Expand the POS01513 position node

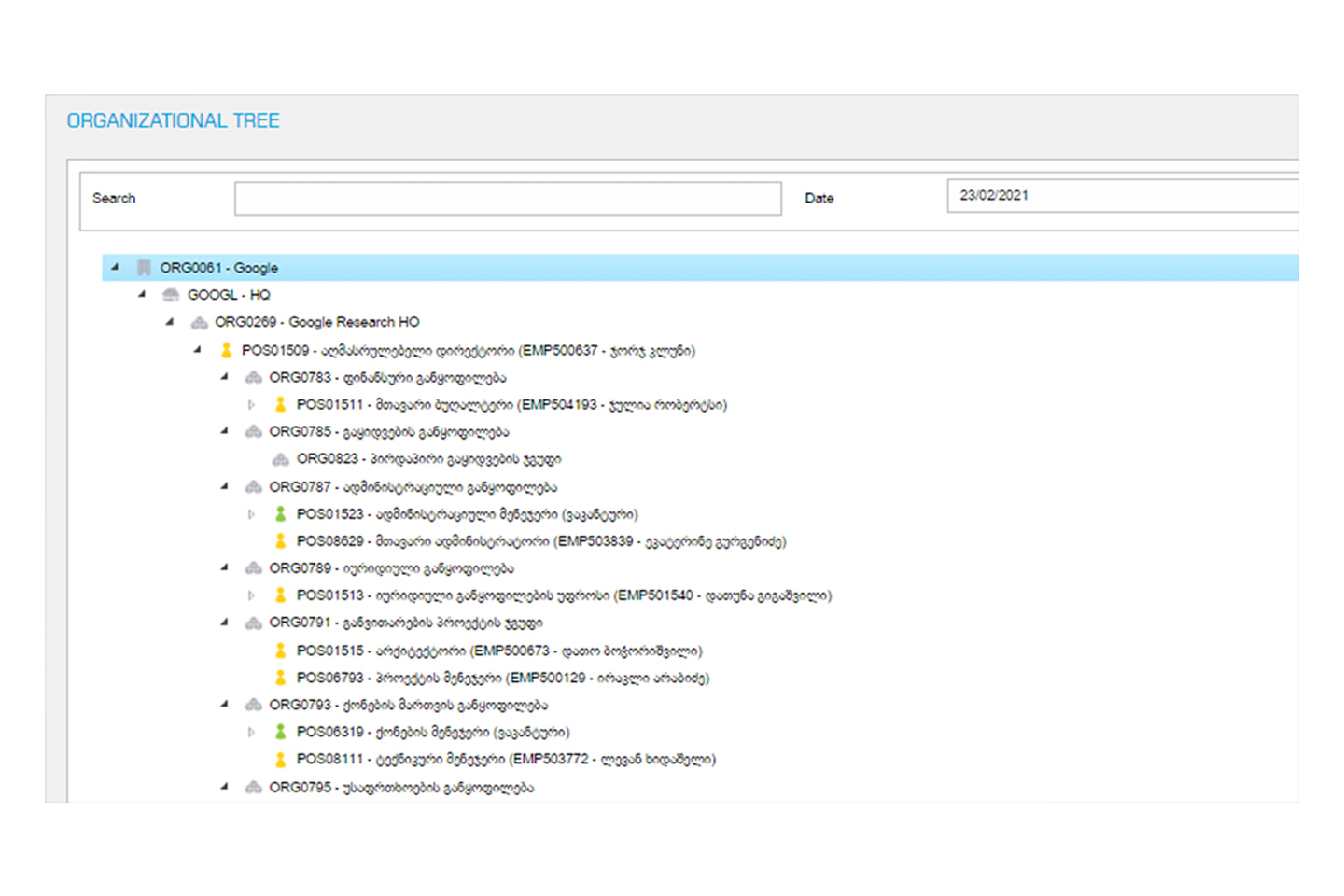tap(251, 595)
